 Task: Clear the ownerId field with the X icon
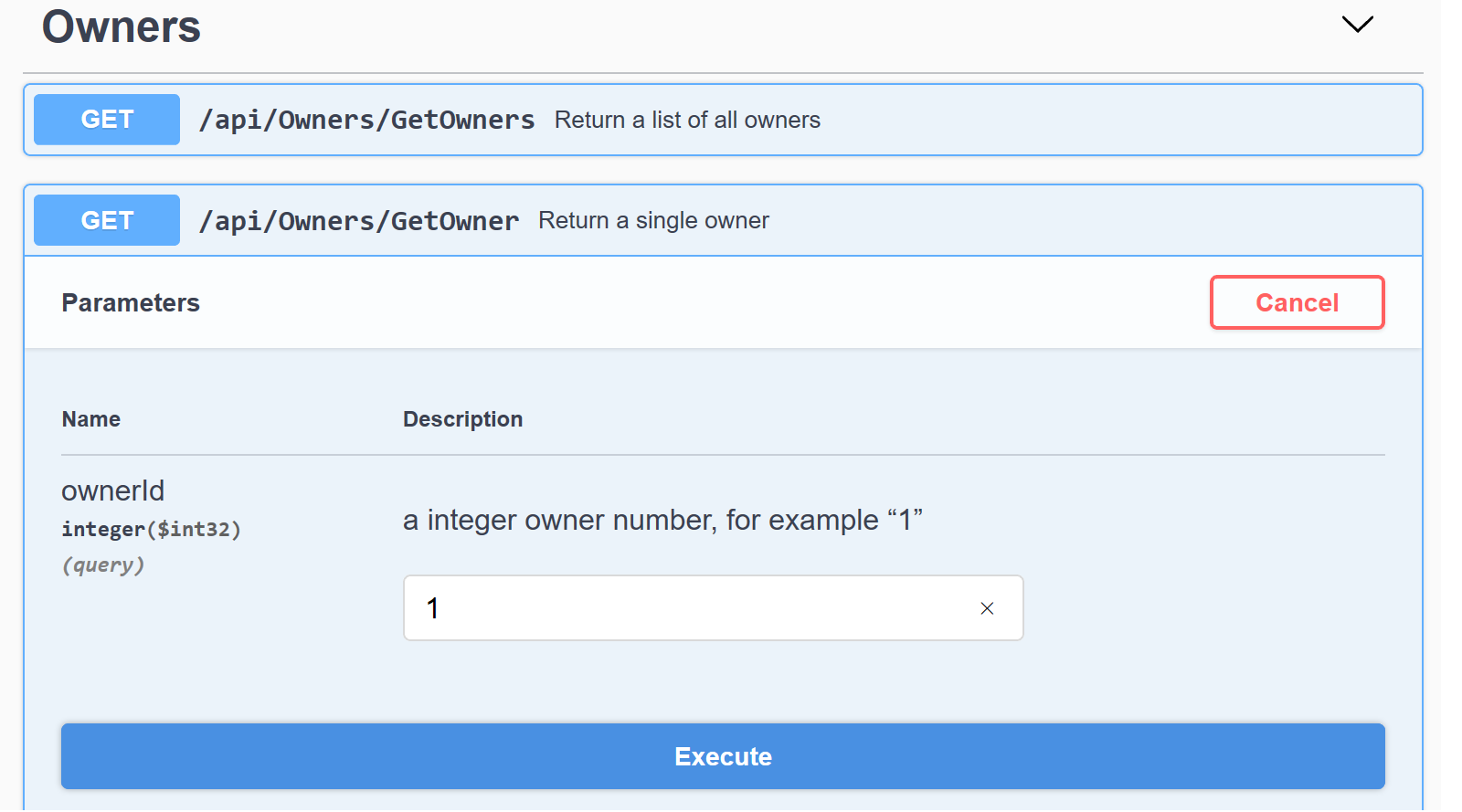coord(987,608)
